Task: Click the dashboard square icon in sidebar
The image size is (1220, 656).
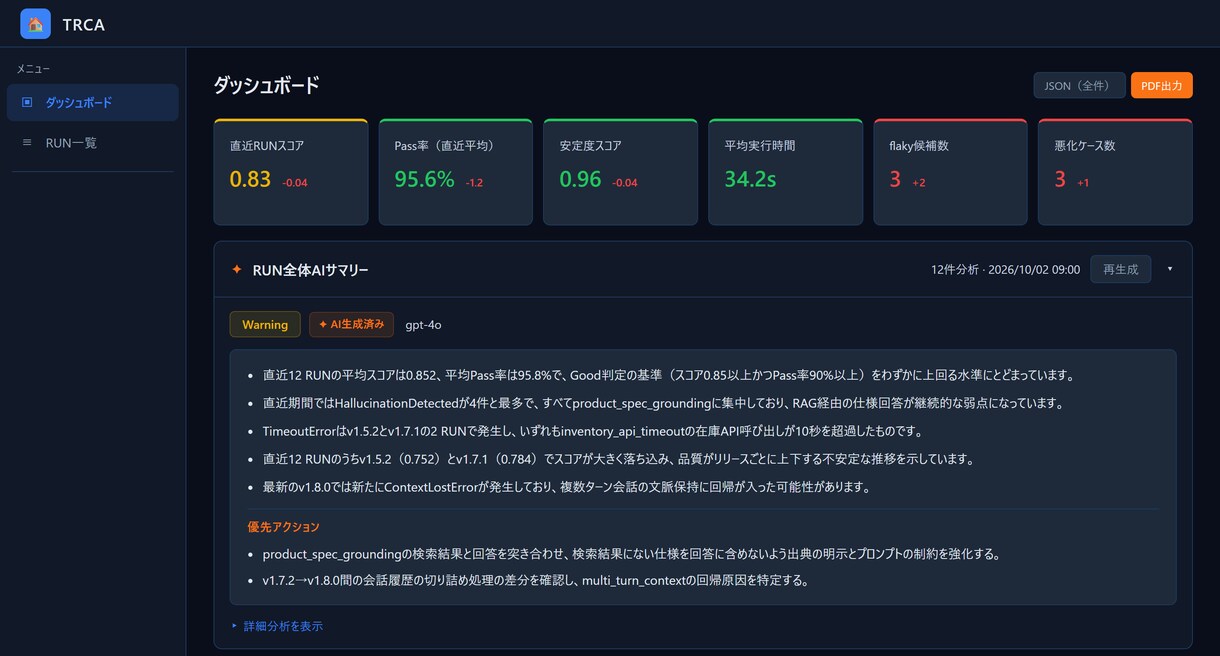Action: pyautogui.click(x=27, y=102)
